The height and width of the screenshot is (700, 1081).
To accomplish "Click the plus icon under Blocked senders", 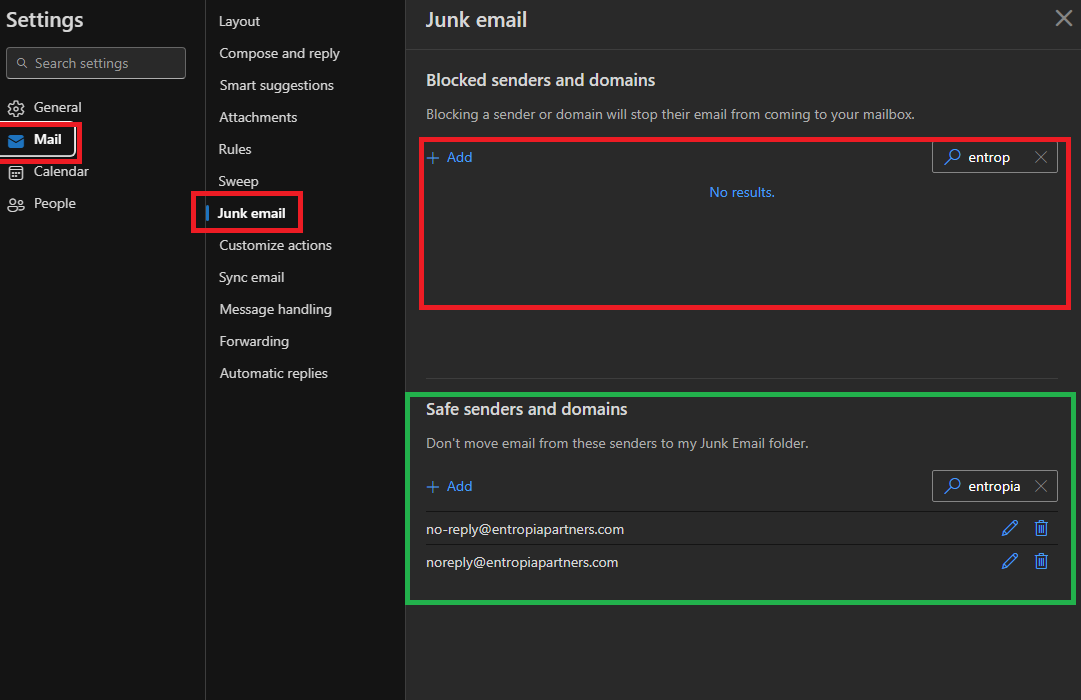I will tap(433, 158).
